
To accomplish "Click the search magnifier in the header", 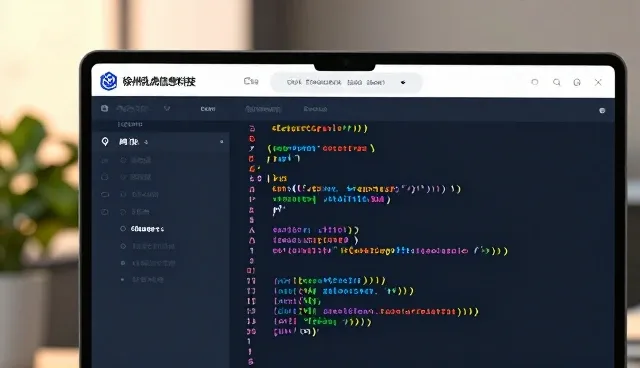I will pos(556,82).
